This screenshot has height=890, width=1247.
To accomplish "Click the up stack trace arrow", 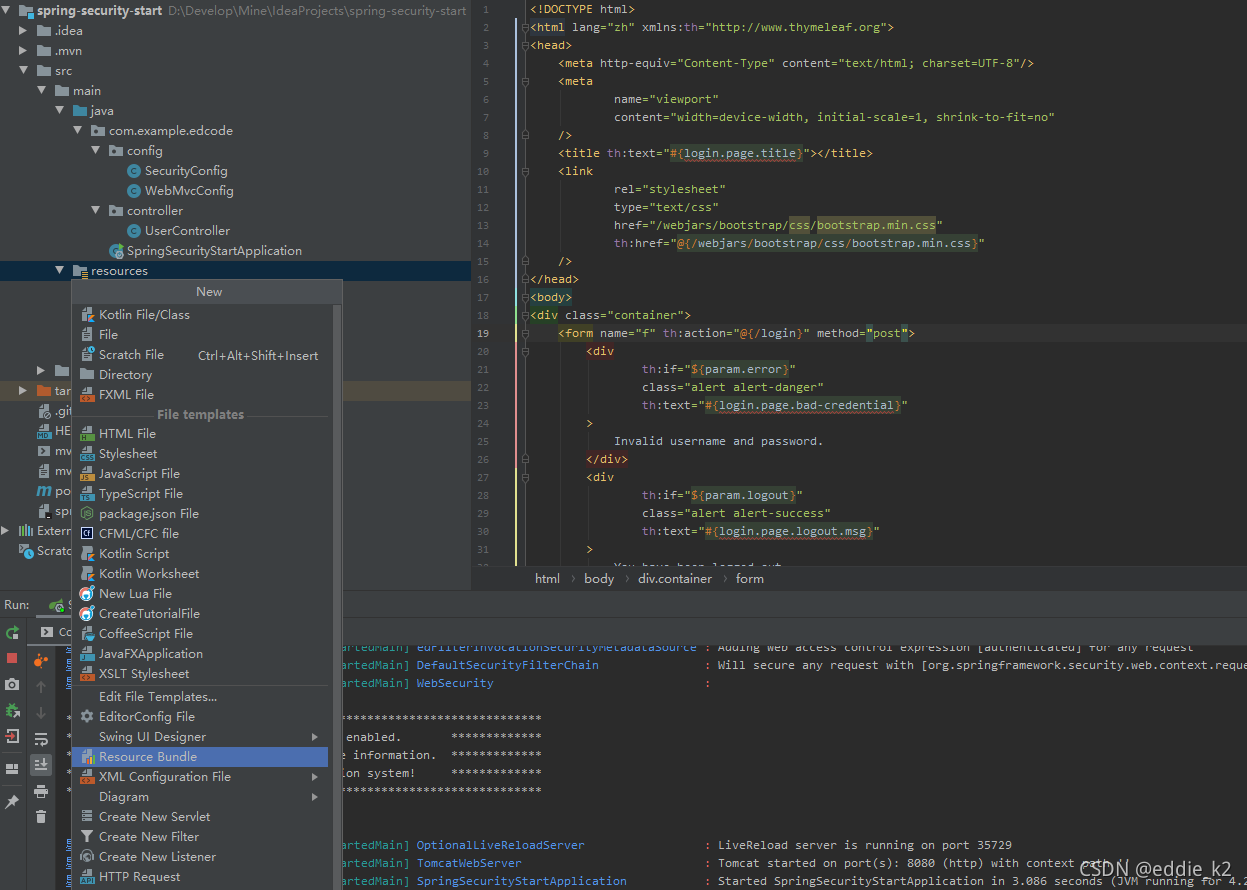I will [x=41, y=687].
